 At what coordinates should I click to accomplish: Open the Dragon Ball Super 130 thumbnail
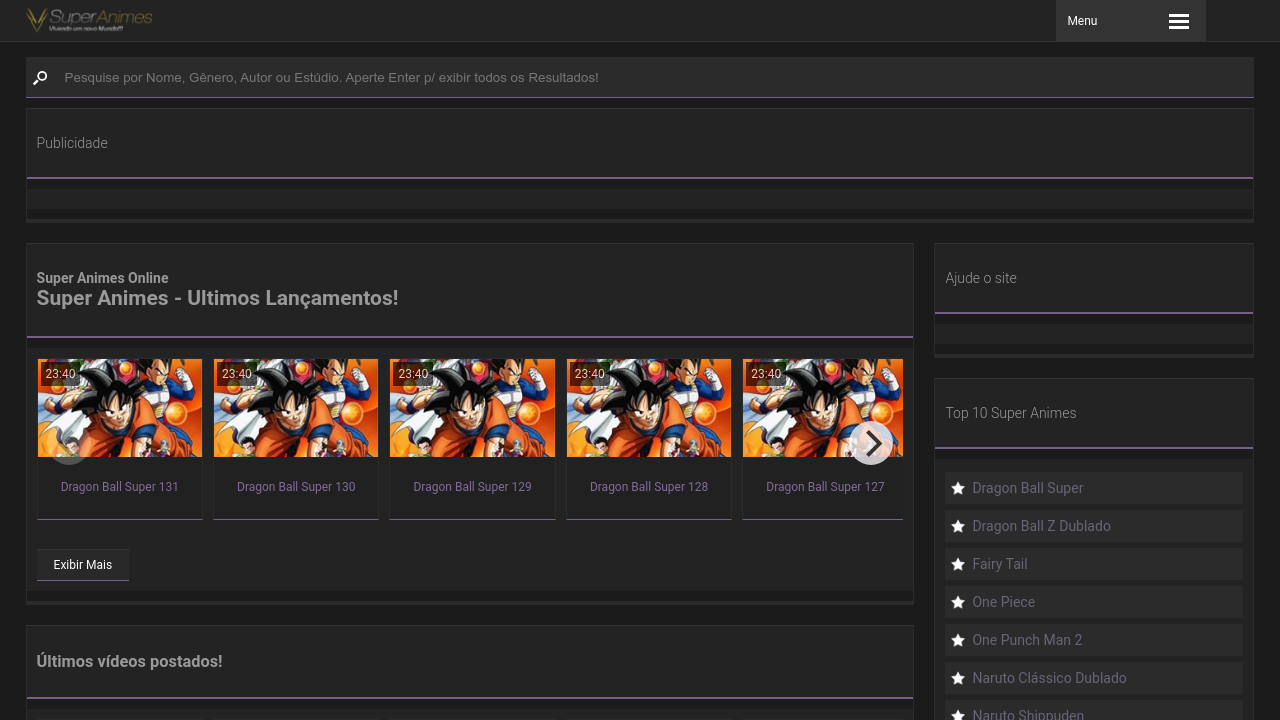pyautogui.click(x=296, y=408)
